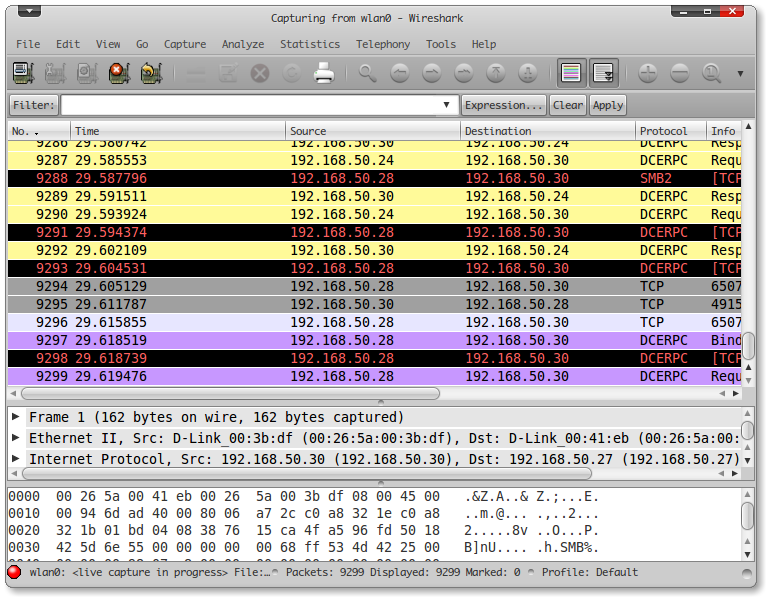Viewport: 766px width, 597px height.
Task: Open the Statistics menu
Action: coord(310,44)
